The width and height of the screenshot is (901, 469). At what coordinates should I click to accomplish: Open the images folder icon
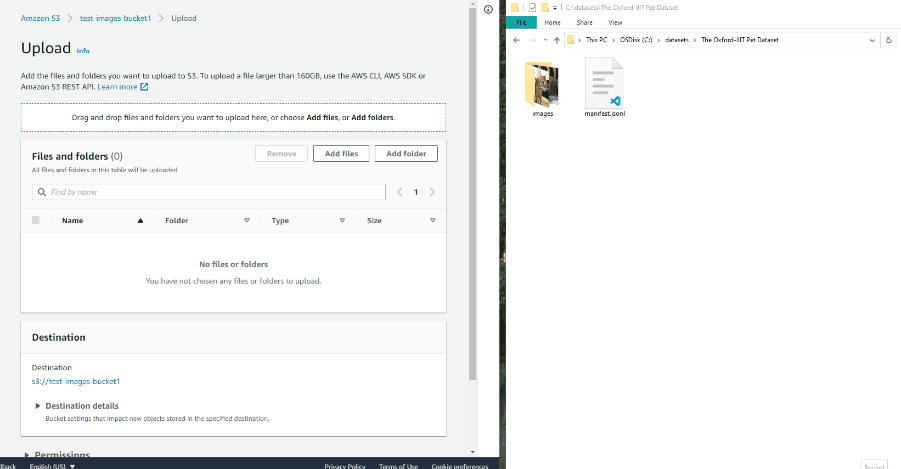(543, 83)
